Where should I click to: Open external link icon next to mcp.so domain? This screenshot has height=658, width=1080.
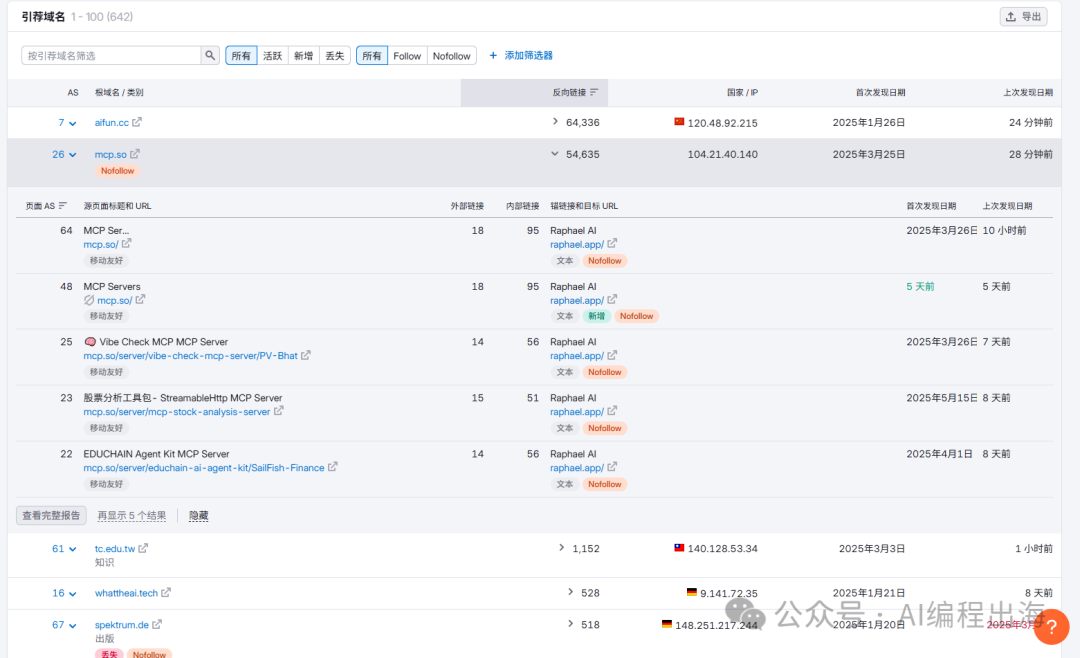(135, 154)
